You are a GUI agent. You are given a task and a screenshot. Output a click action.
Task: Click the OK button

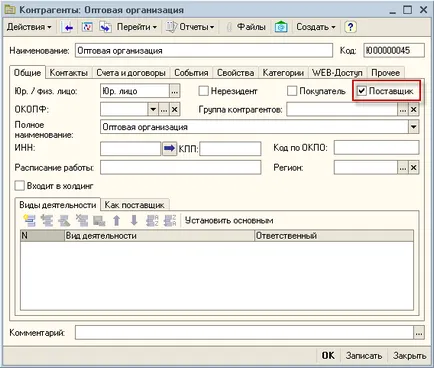328,356
